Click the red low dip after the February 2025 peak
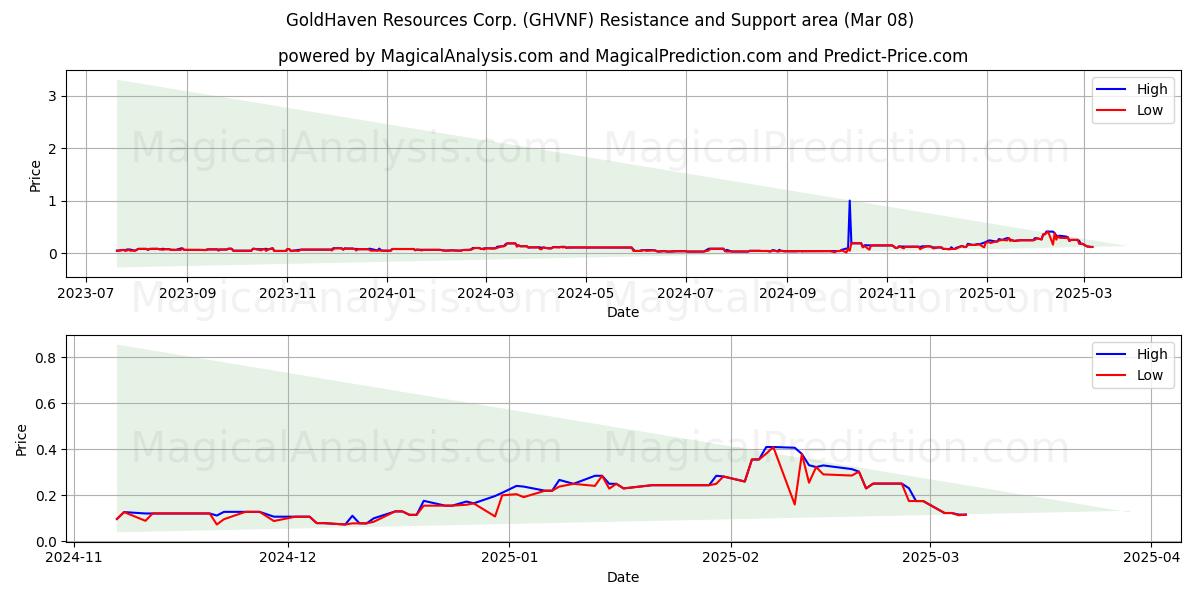Image resolution: width=1200 pixels, height=600 pixels. [x=795, y=503]
